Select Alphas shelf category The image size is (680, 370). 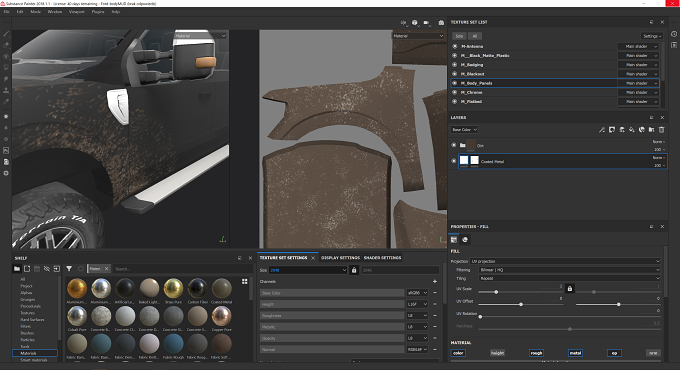click(x=26, y=293)
